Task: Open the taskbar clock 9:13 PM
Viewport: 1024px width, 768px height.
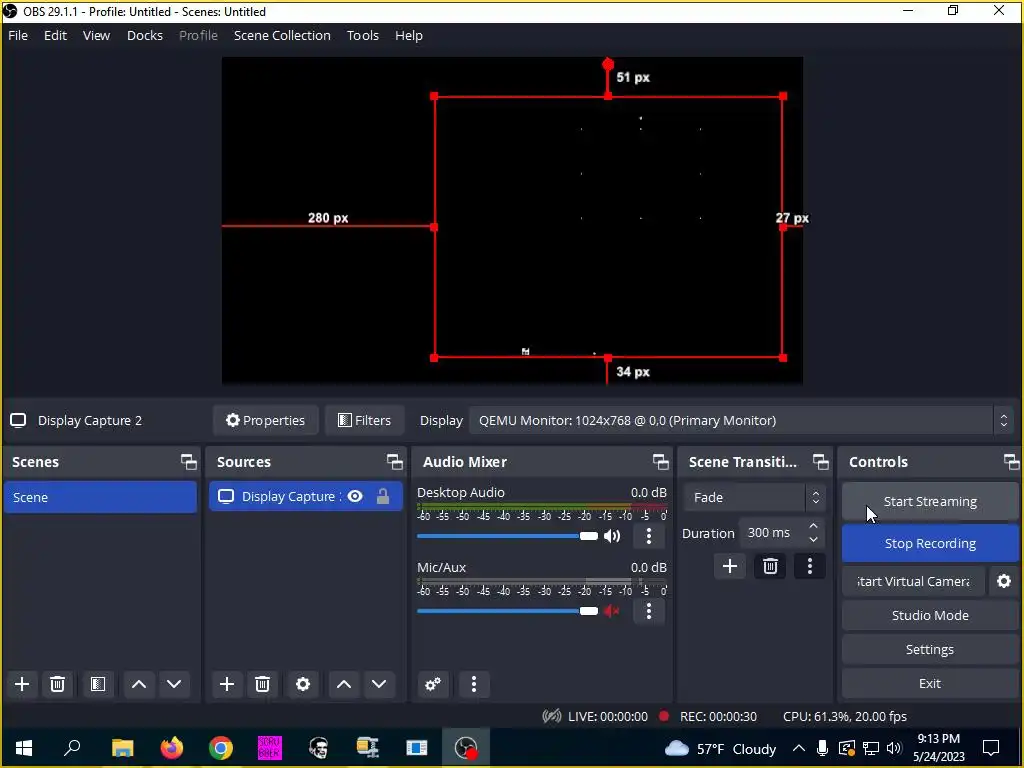Action: tap(938, 748)
